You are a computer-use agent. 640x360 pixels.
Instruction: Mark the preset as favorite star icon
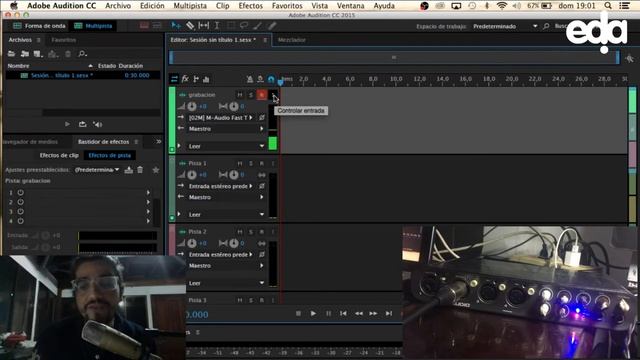click(x=156, y=170)
